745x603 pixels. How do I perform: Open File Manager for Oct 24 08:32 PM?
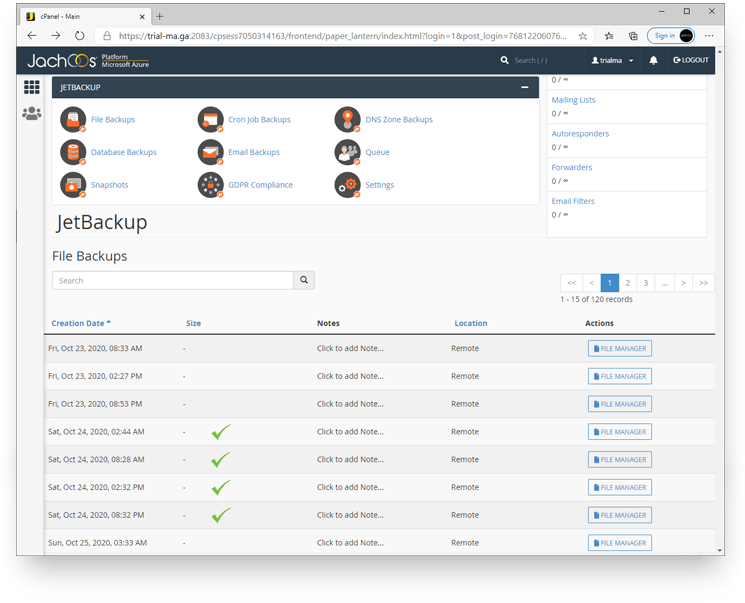[x=620, y=515]
